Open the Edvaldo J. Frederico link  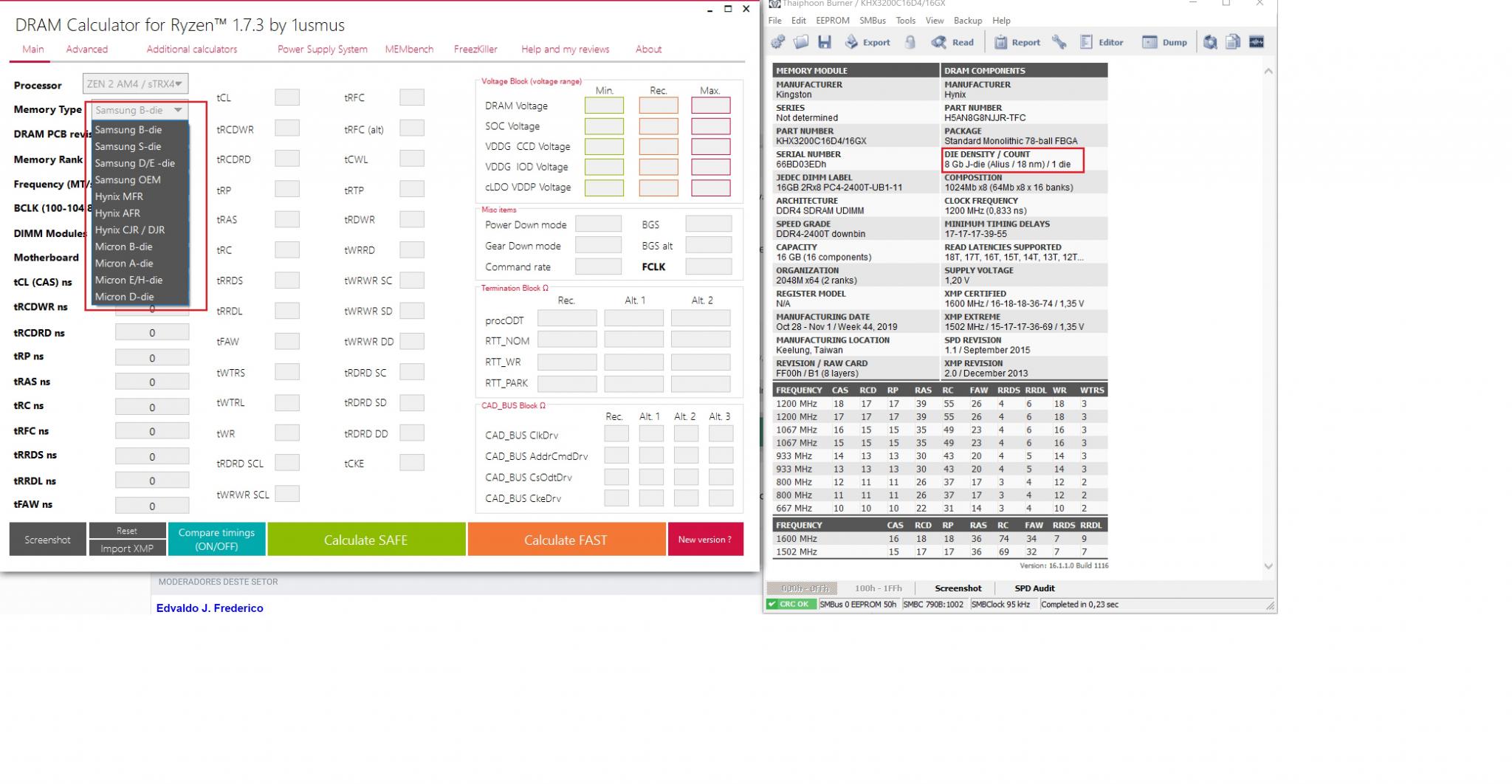point(210,608)
